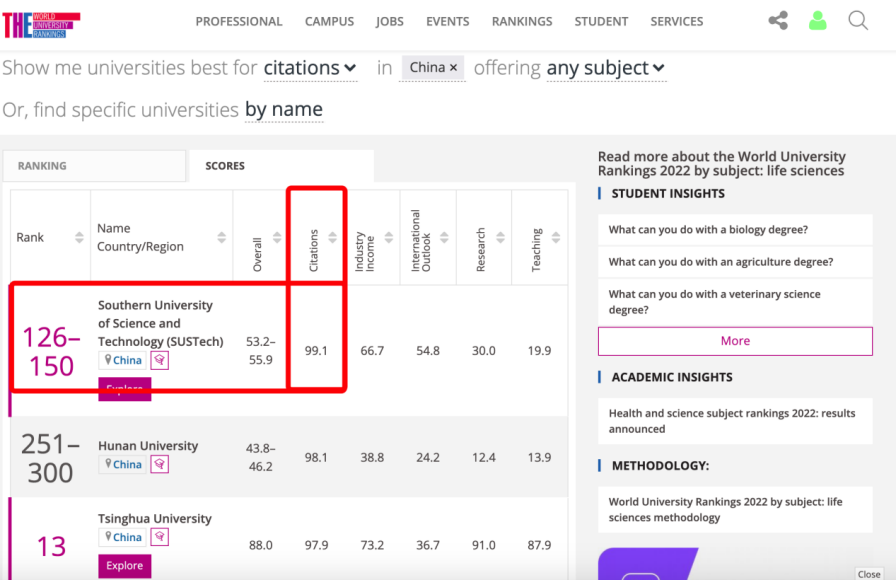Click China location link under Hunan University

pos(122,464)
